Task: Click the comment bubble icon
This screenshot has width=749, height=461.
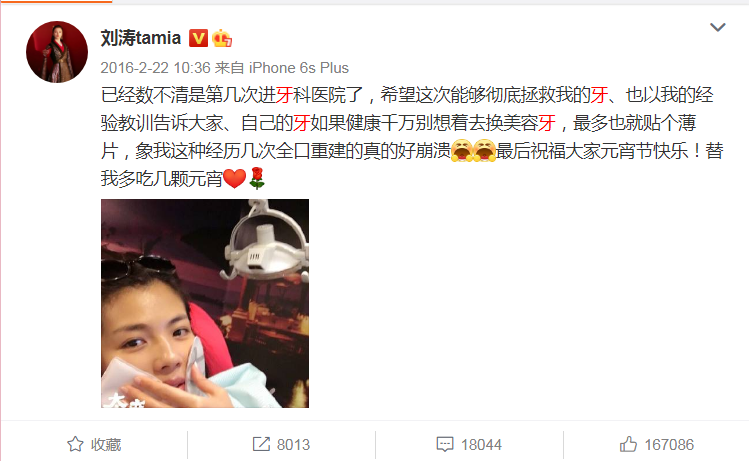Action: pyautogui.click(x=445, y=444)
